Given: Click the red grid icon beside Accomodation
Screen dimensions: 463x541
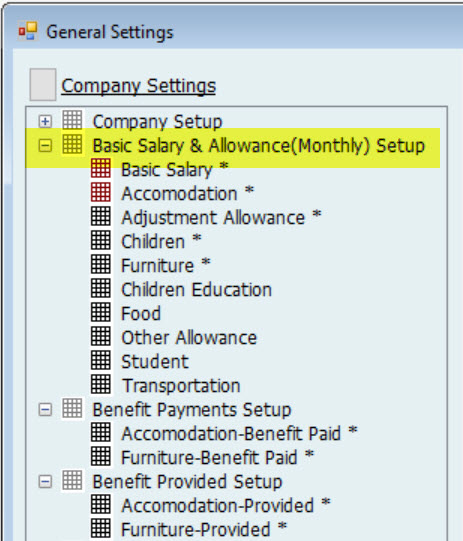Looking at the screenshot, I should pyautogui.click(x=101, y=192).
